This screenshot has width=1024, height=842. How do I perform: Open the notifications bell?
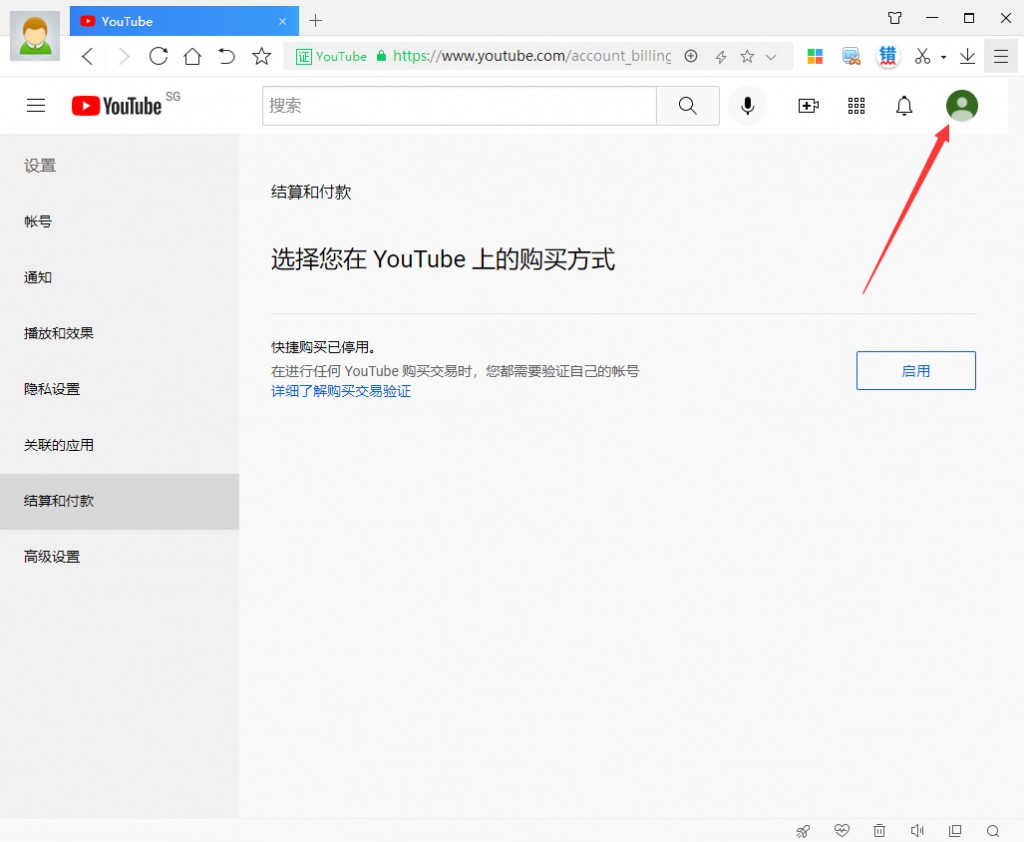pyautogui.click(x=904, y=106)
